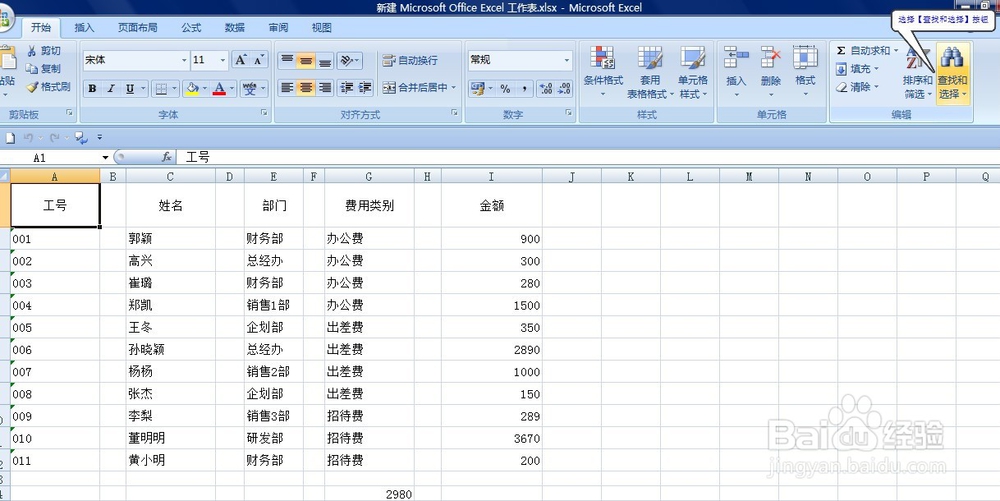Click the New document icon in quick access
1000x501 pixels.
coord(10,138)
